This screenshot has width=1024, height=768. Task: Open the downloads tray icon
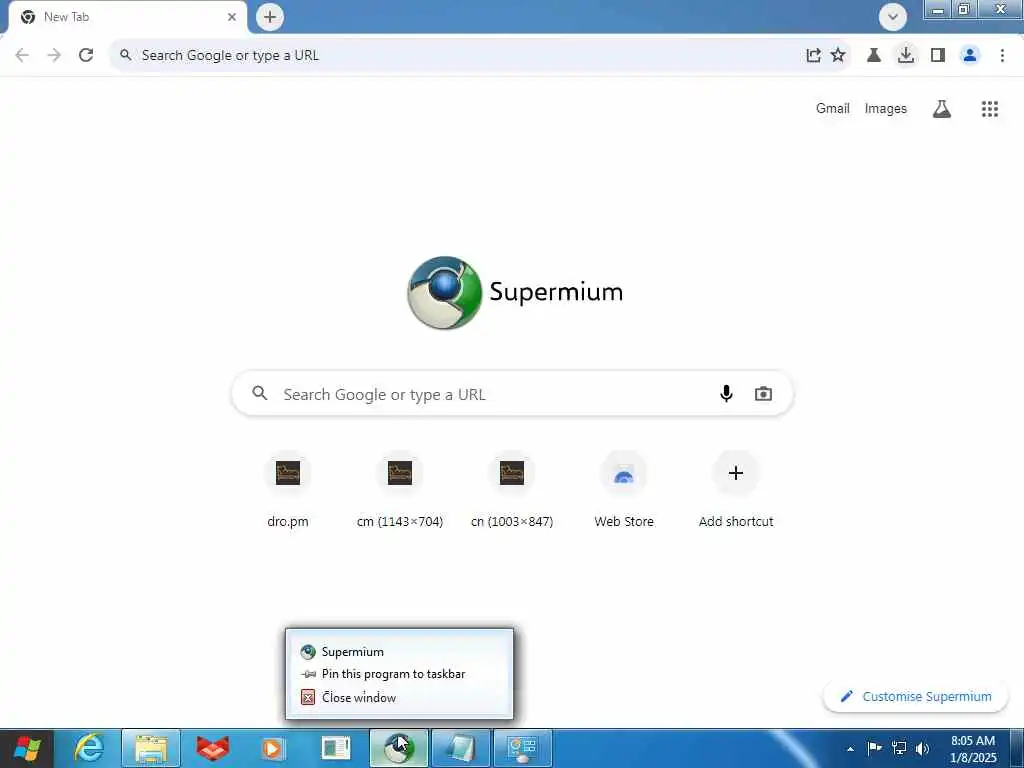(906, 56)
